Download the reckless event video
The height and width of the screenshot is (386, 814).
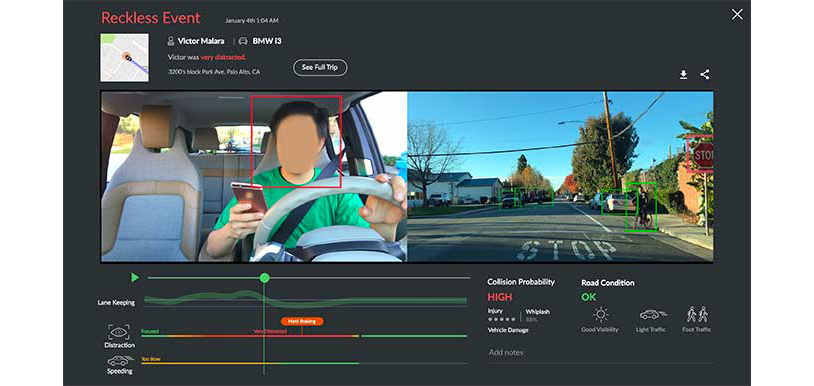683,75
